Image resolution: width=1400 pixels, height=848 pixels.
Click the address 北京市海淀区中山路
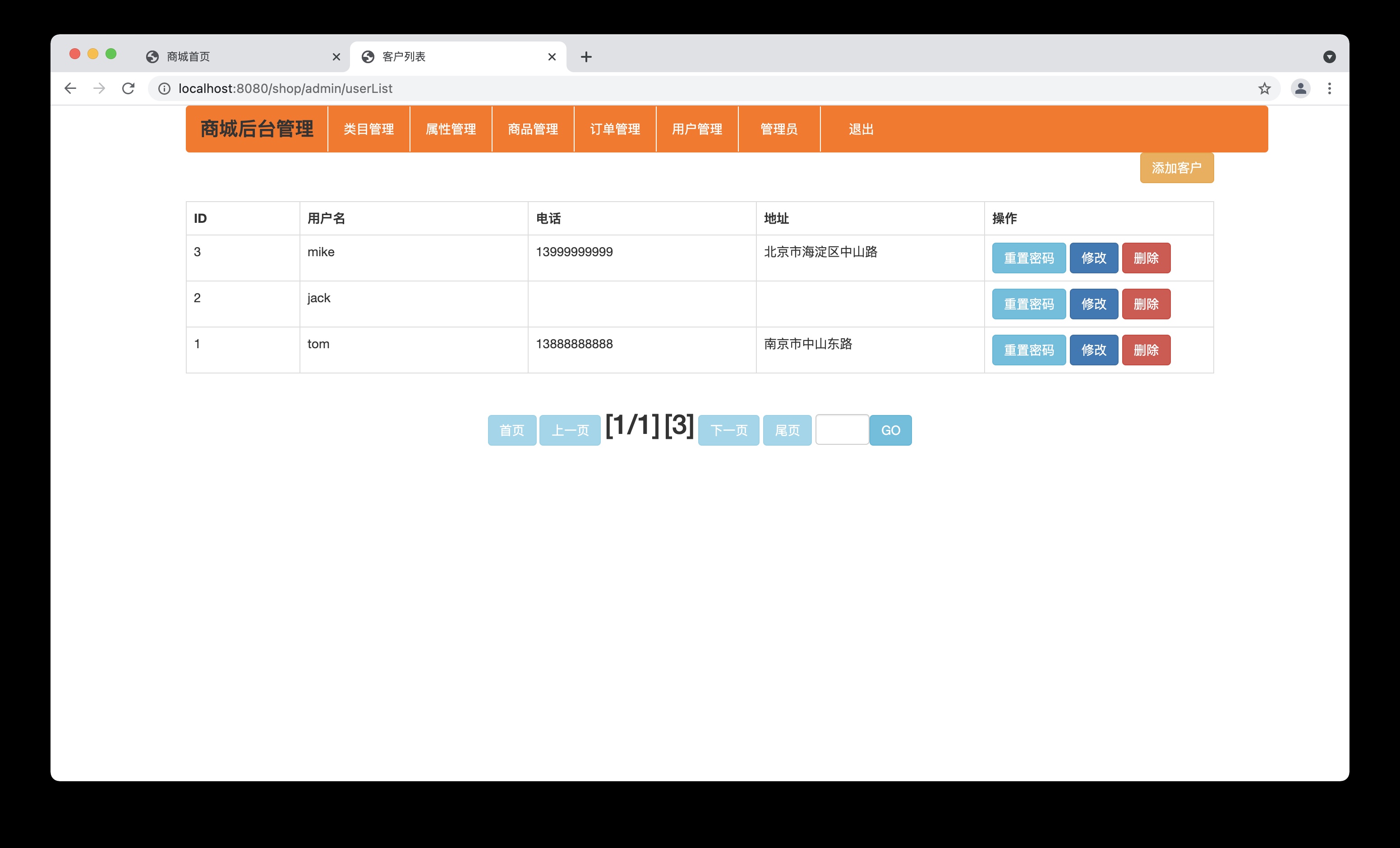820,252
